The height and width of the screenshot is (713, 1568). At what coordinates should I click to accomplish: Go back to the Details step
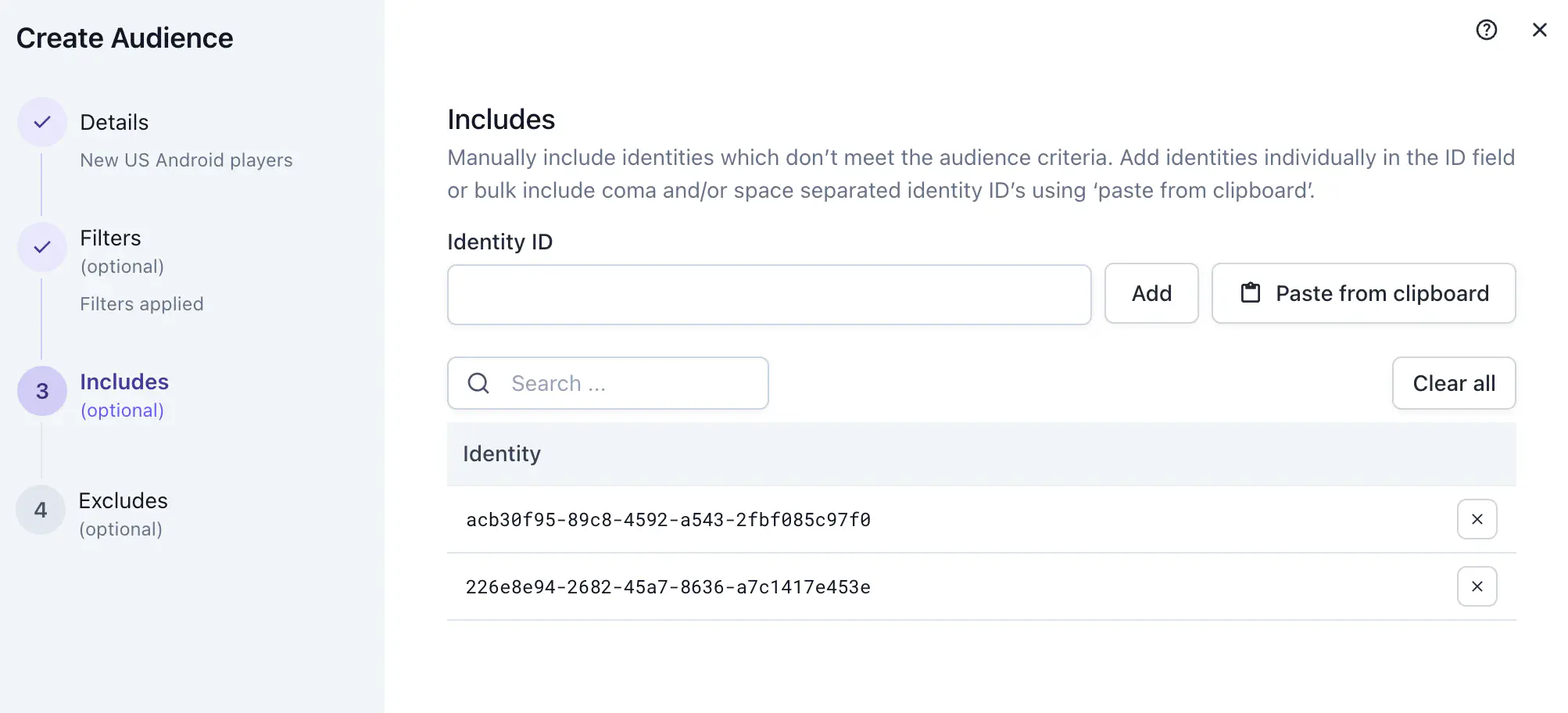113,122
